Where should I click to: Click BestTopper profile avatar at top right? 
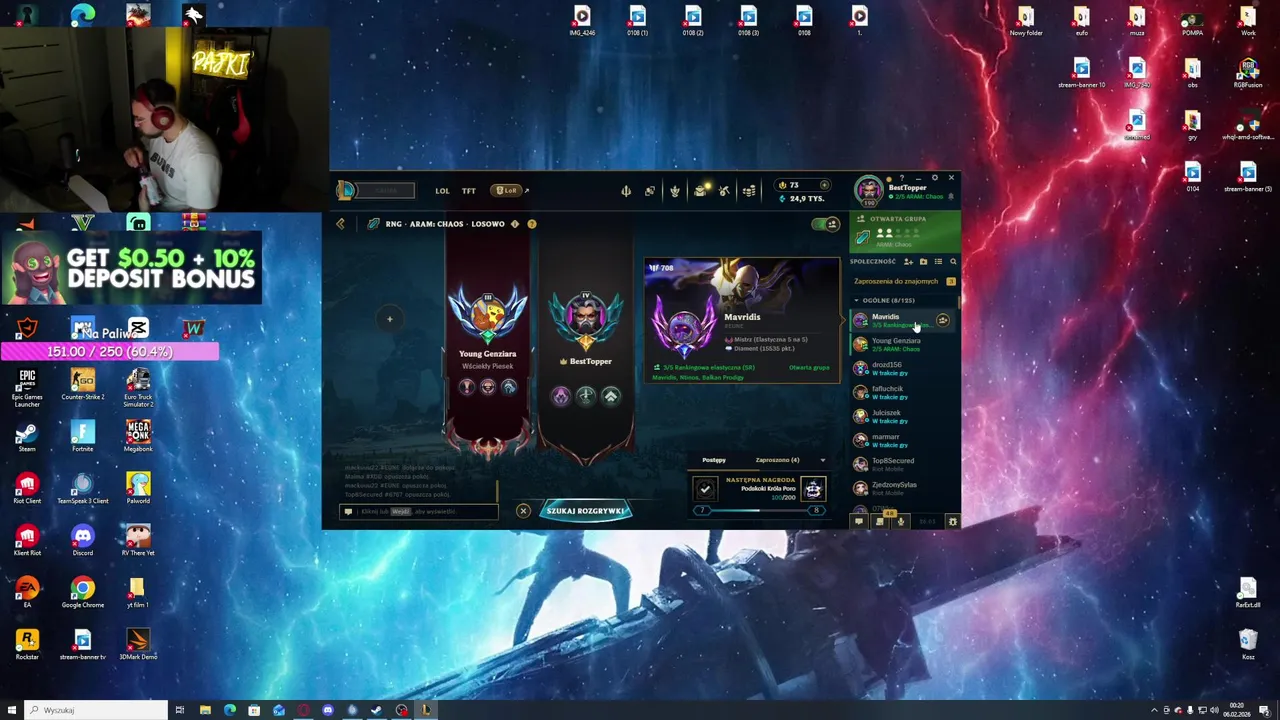pyautogui.click(x=868, y=190)
